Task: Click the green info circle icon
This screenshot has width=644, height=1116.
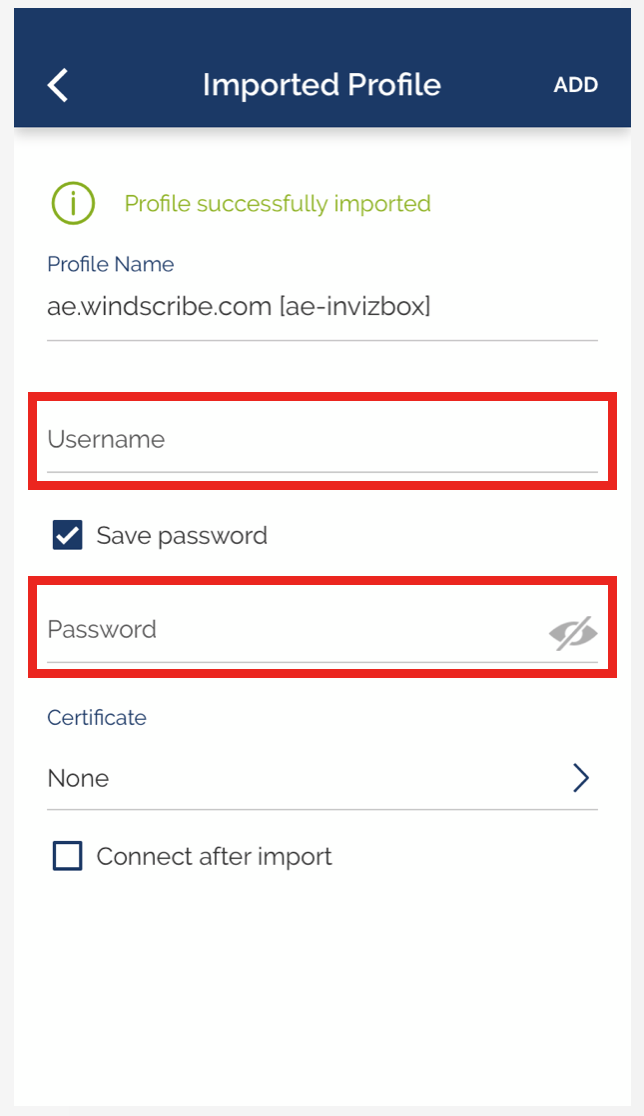Action: [x=73, y=204]
